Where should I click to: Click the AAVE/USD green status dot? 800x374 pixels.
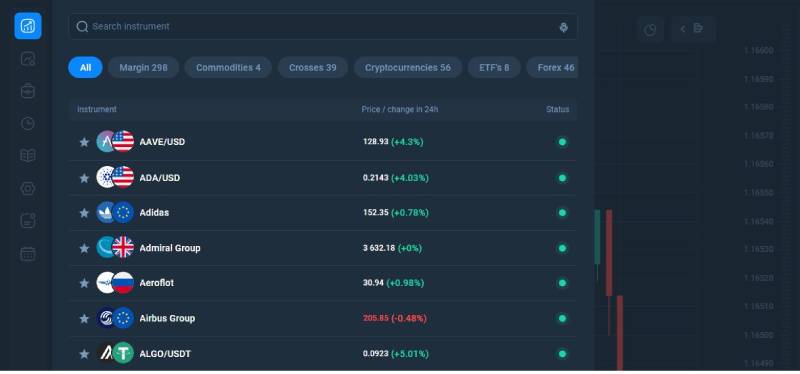(x=562, y=142)
